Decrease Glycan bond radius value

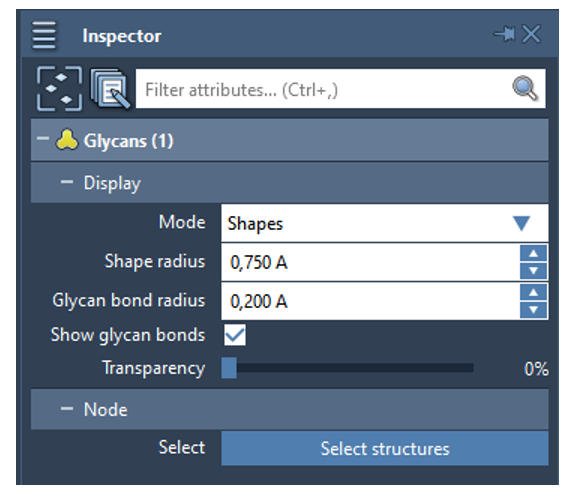click(x=533, y=310)
